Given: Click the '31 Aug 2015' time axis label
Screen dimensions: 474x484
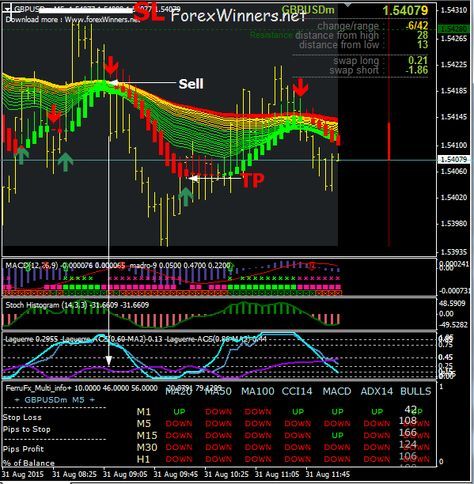Looking at the screenshot, I should 23,475.
